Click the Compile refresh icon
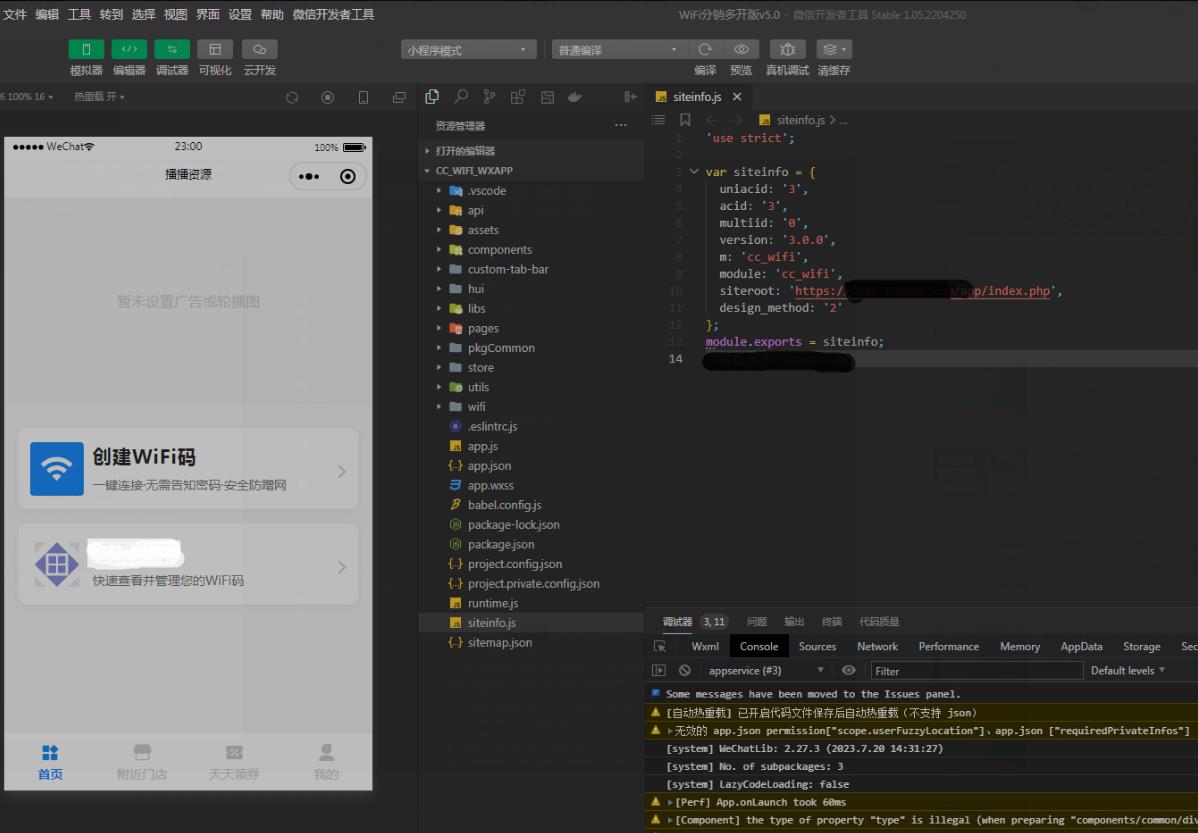The width and height of the screenshot is (1198, 833). pyautogui.click(x=705, y=50)
